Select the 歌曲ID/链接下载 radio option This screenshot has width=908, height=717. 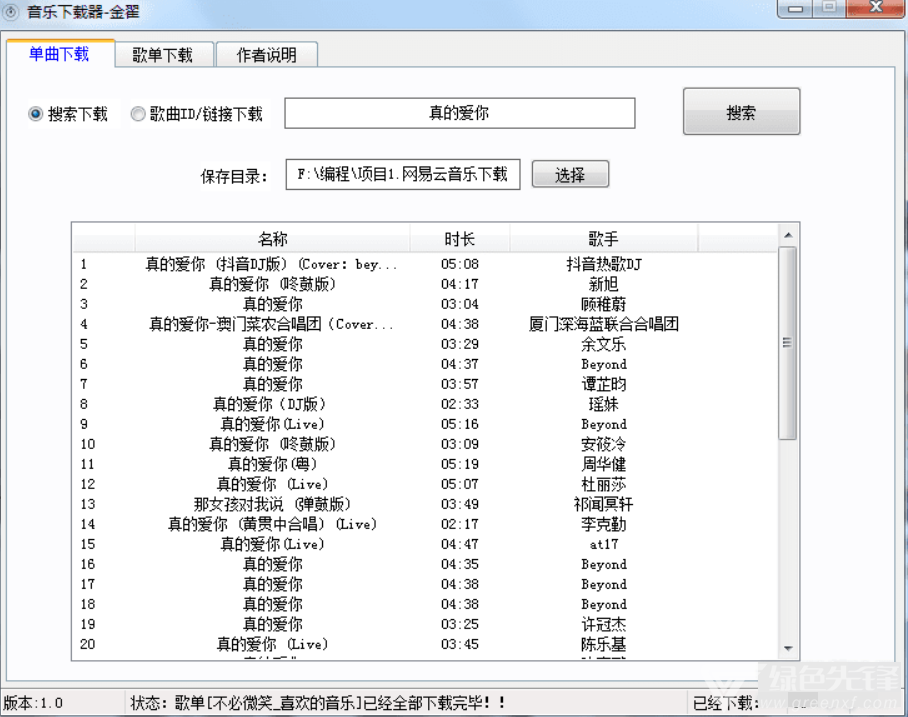tap(197, 114)
